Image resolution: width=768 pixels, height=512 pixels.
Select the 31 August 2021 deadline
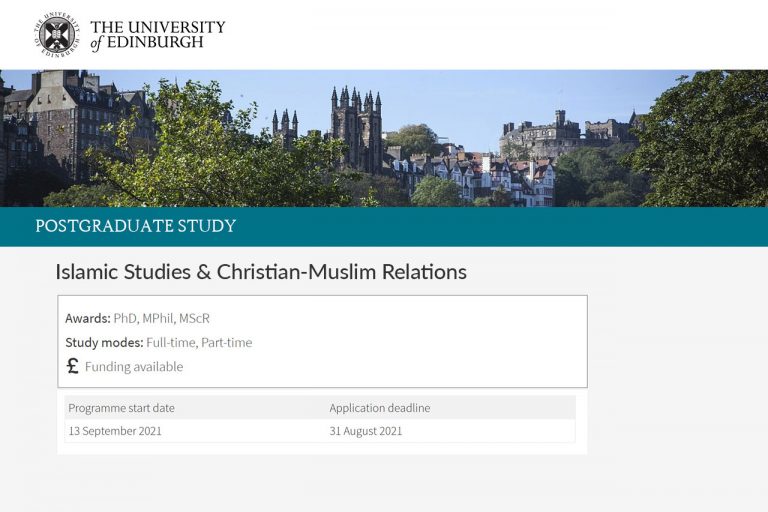pos(366,431)
